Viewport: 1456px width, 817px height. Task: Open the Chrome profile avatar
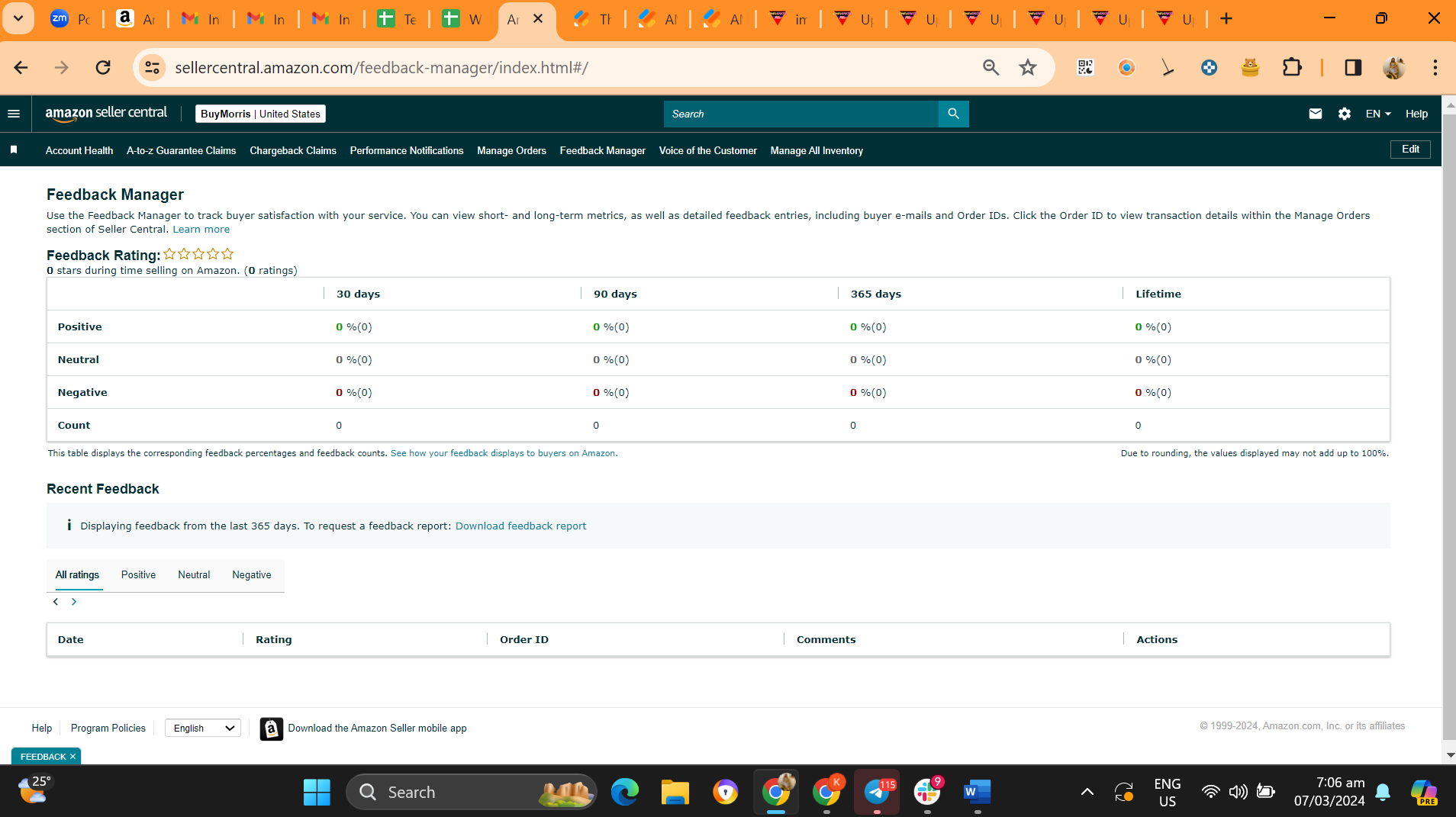(1394, 68)
